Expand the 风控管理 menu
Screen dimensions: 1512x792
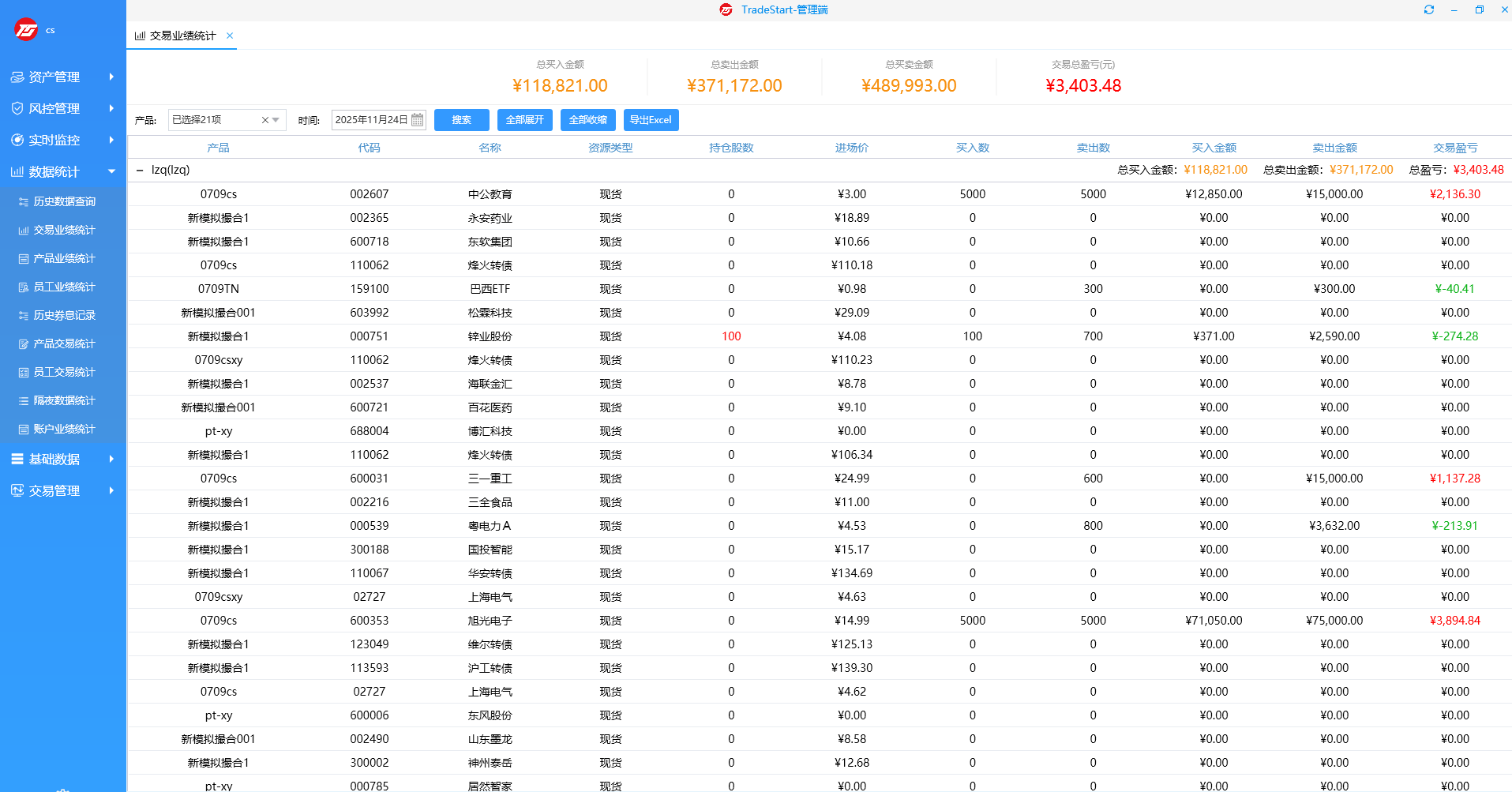tap(62, 108)
